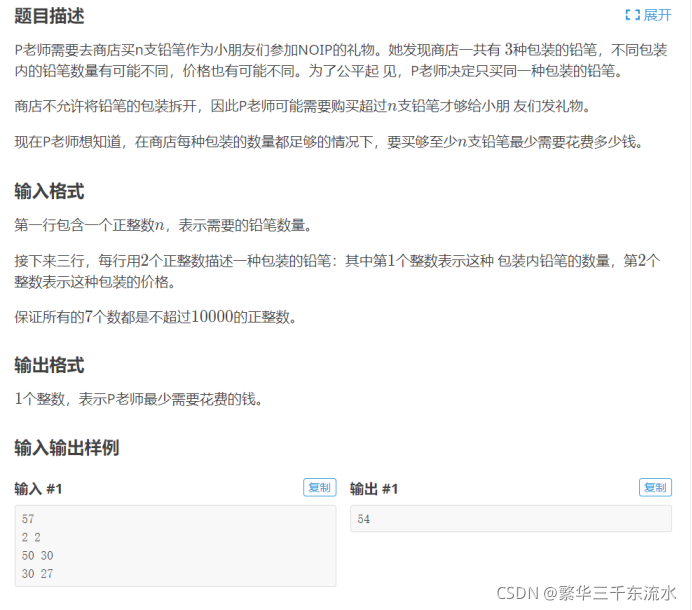Viewport: 692px width, 610px height.
Task: Click the line '30 27' in sample input
Action: (38, 573)
